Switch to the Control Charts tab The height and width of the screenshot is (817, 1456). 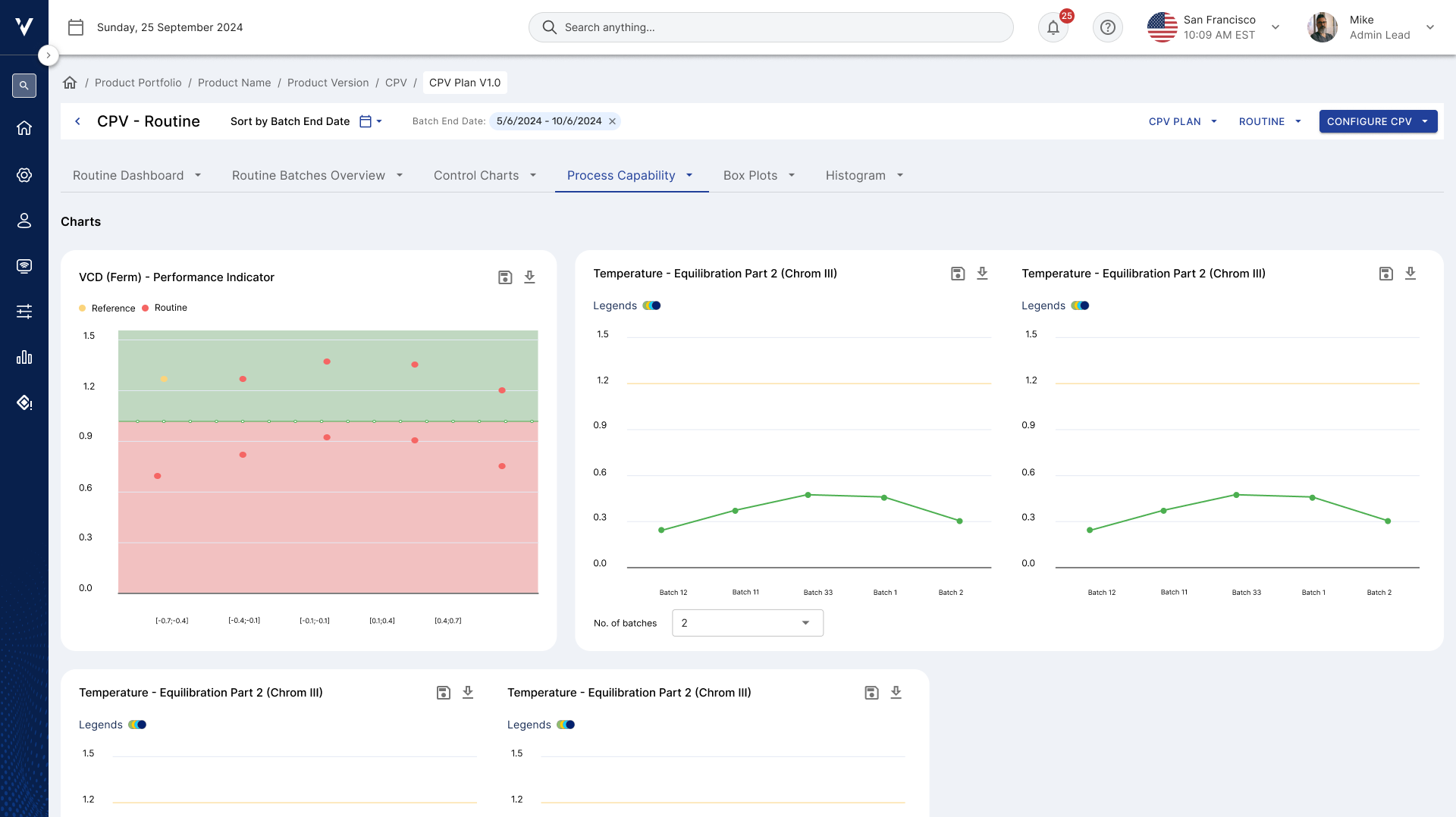485,175
